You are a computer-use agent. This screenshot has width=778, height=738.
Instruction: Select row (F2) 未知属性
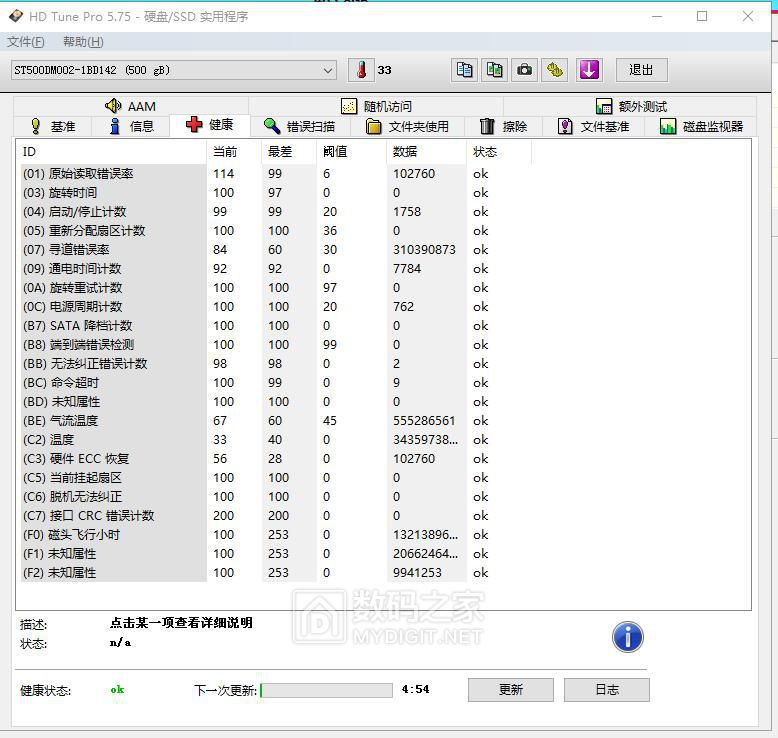coord(274,573)
